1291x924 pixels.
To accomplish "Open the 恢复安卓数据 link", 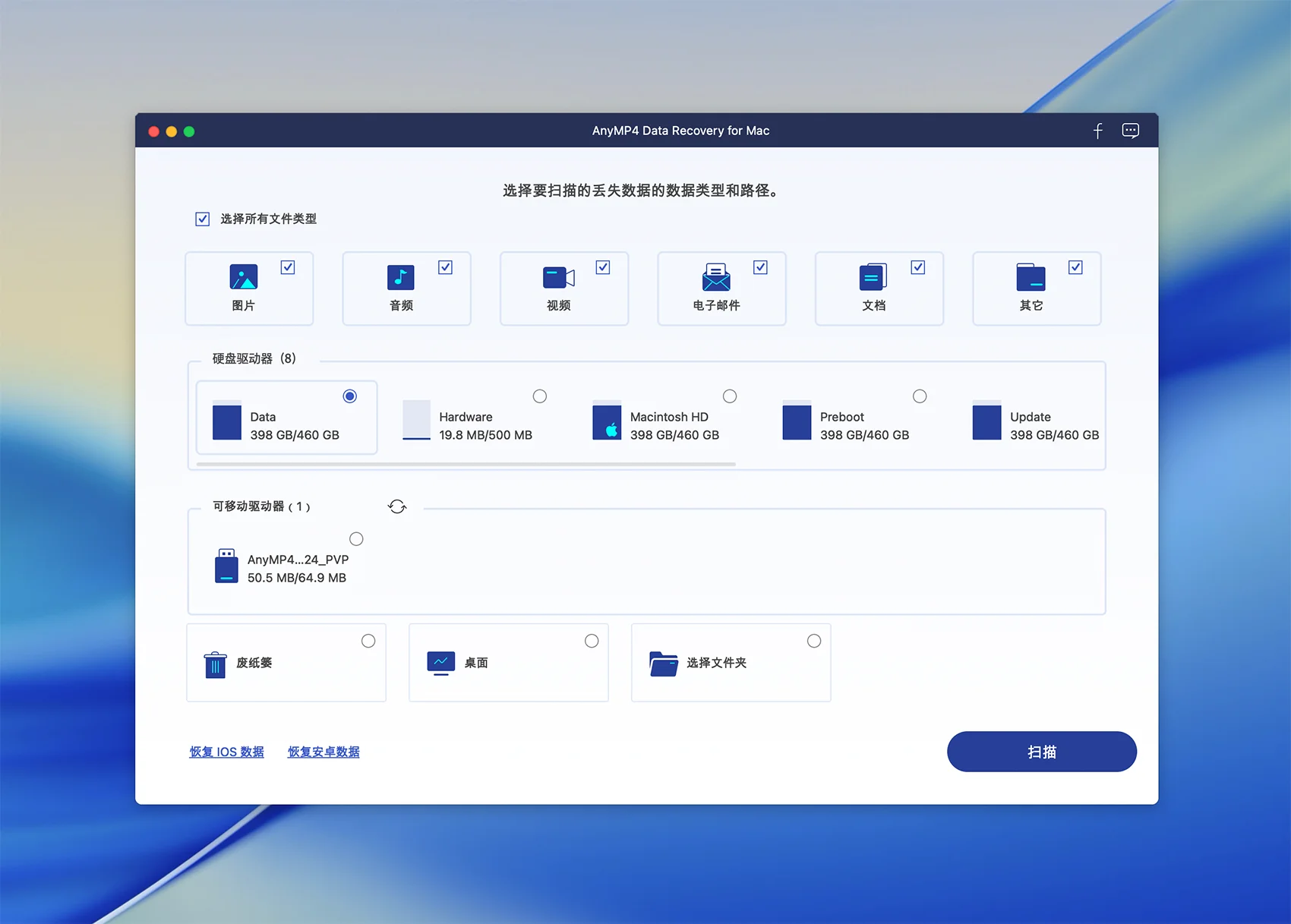I will [324, 752].
